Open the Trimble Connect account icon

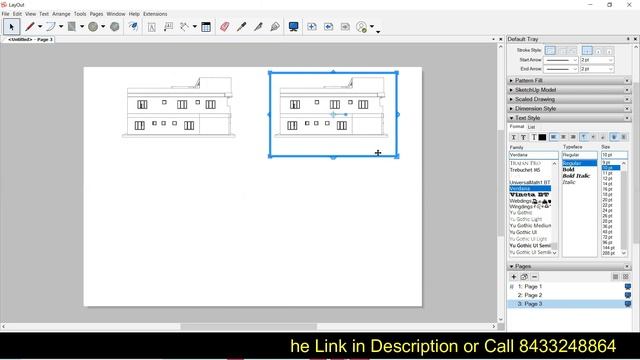362,27
